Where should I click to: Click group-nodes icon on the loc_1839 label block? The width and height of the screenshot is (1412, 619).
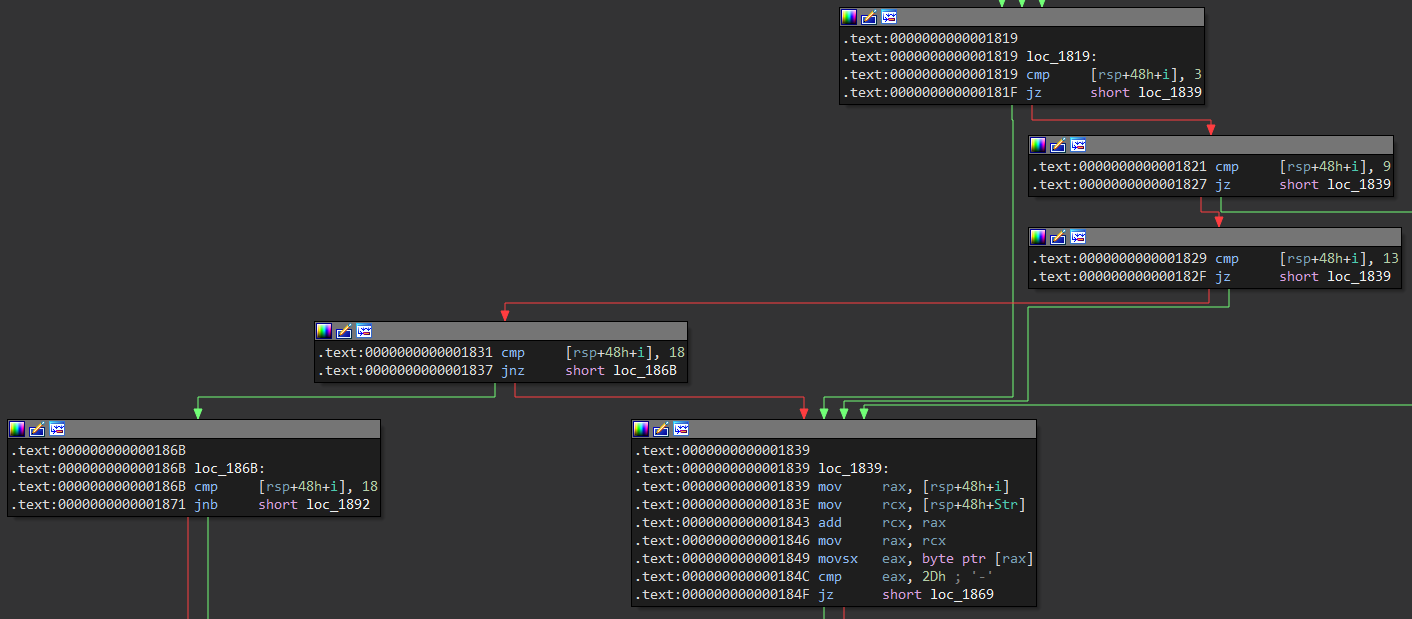[681, 428]
